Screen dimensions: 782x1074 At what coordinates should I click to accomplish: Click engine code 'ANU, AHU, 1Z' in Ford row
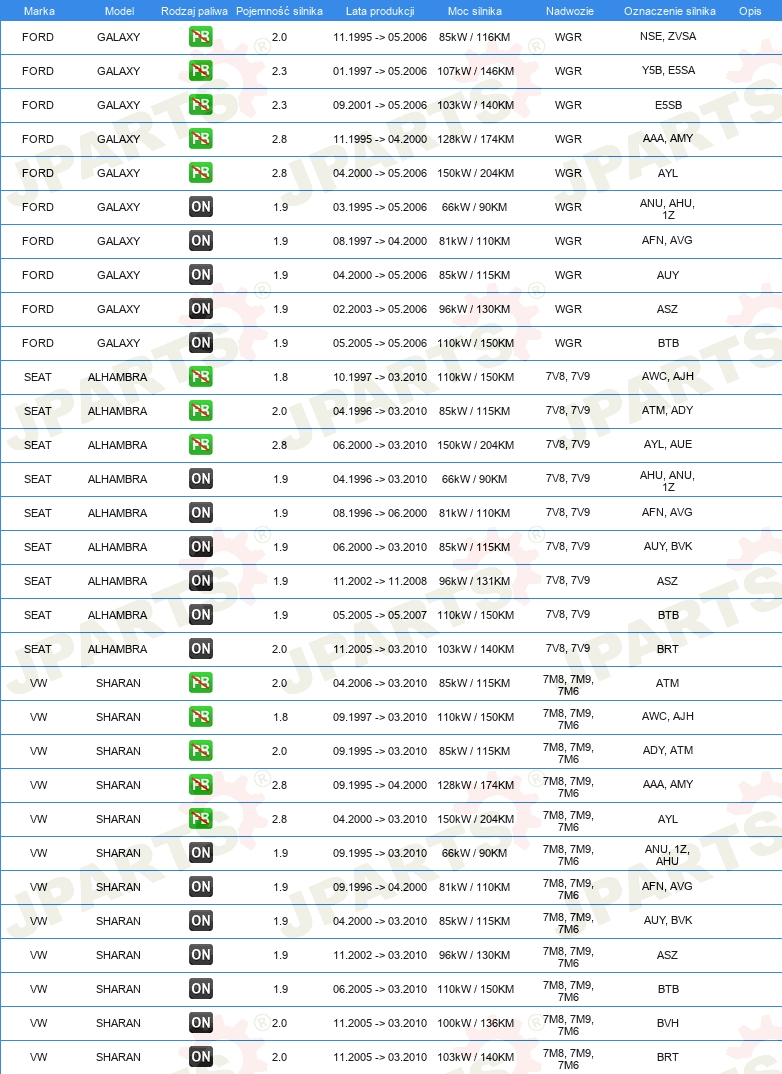click(x=668, y=209)
